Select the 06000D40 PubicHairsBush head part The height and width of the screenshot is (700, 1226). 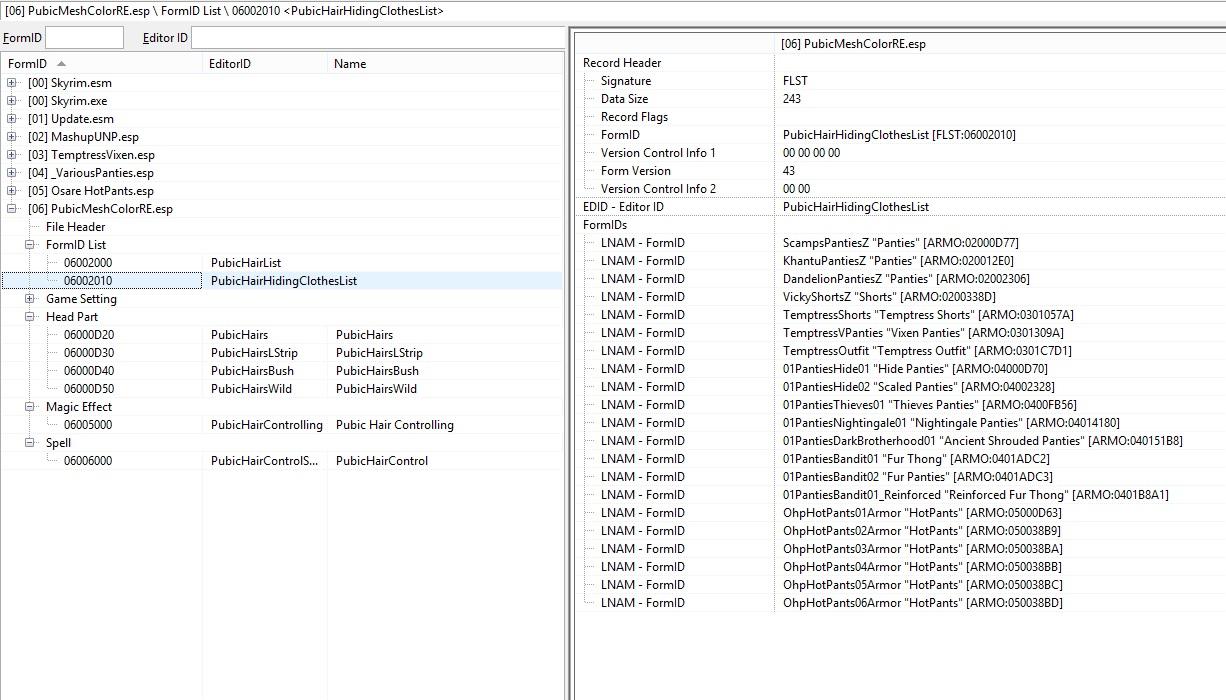[282, 371]
